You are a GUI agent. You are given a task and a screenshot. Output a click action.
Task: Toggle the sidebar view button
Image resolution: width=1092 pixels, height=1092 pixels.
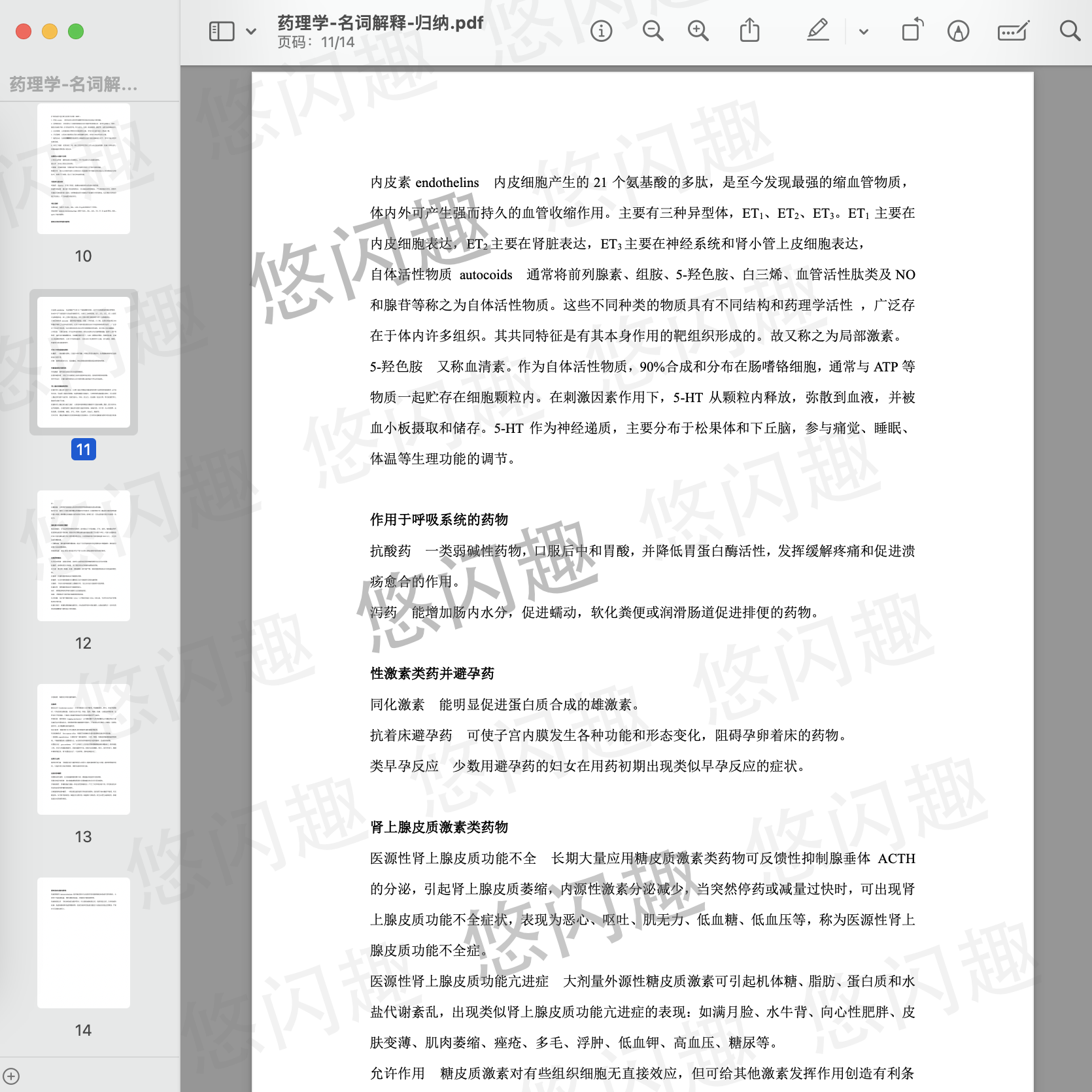(222, 31)
